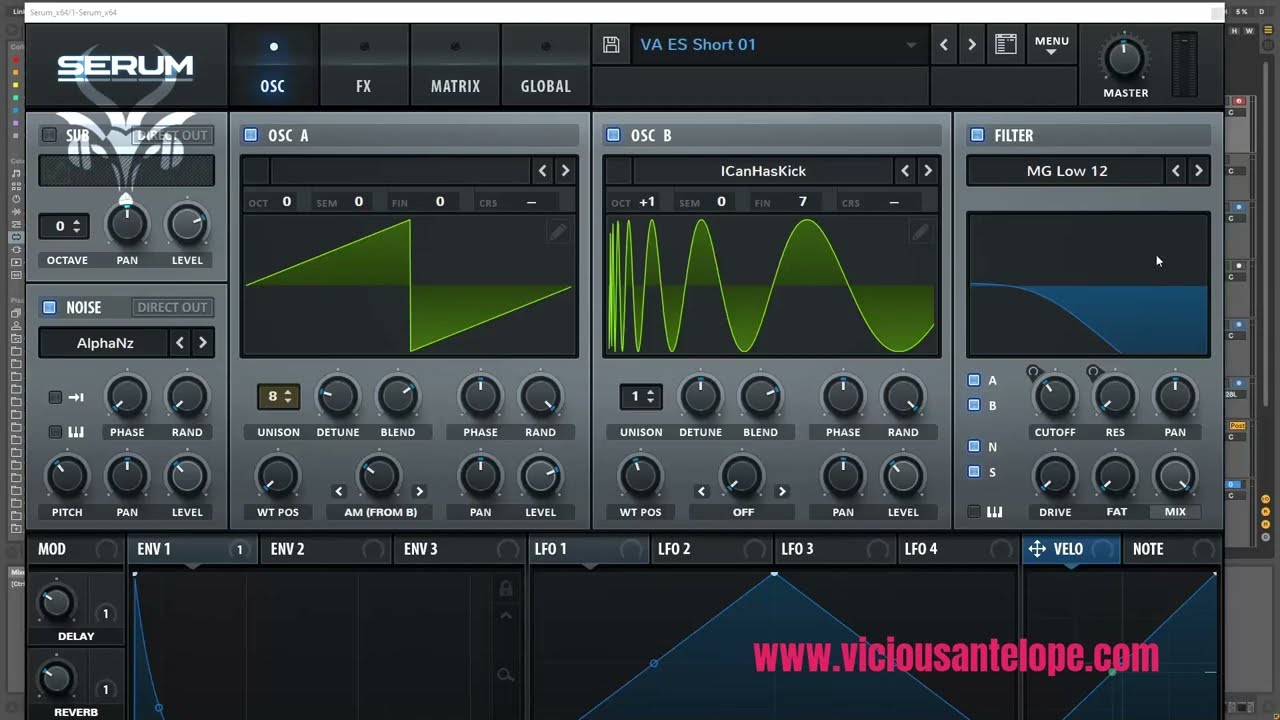Click next wavetable arrow for OSC A

pyautogui.click(x=565, y=171)
